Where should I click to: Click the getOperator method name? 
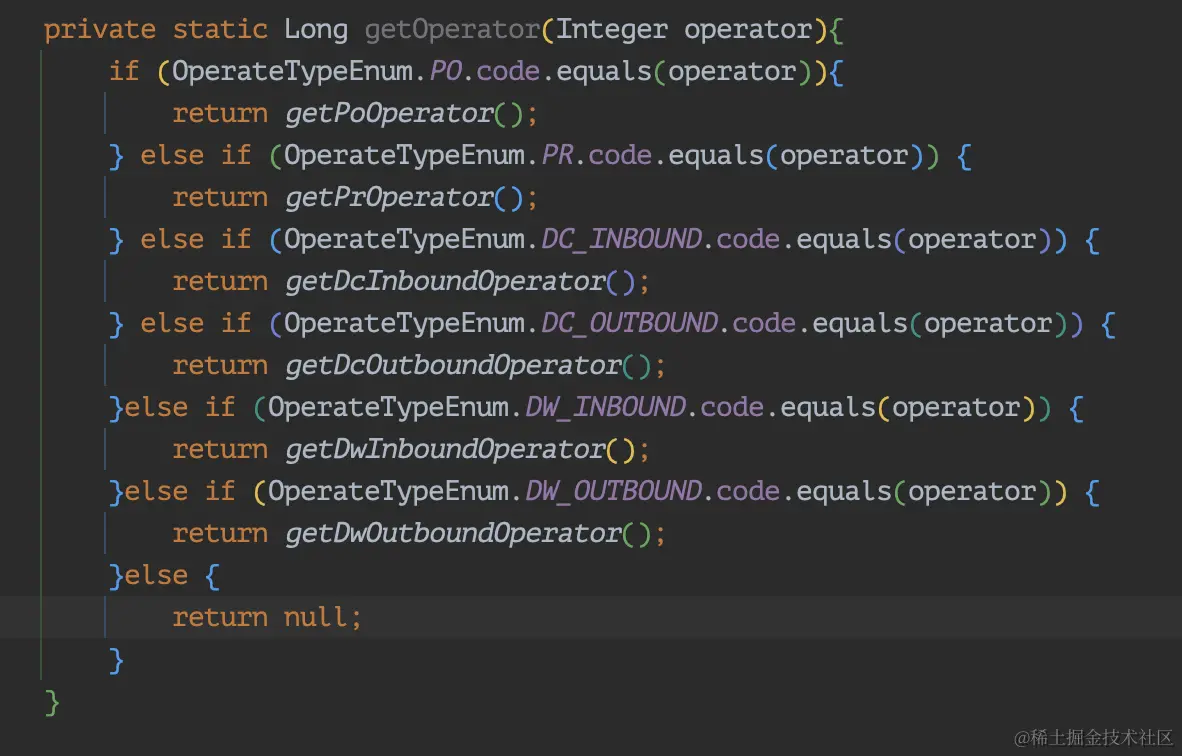coord(452,30)
